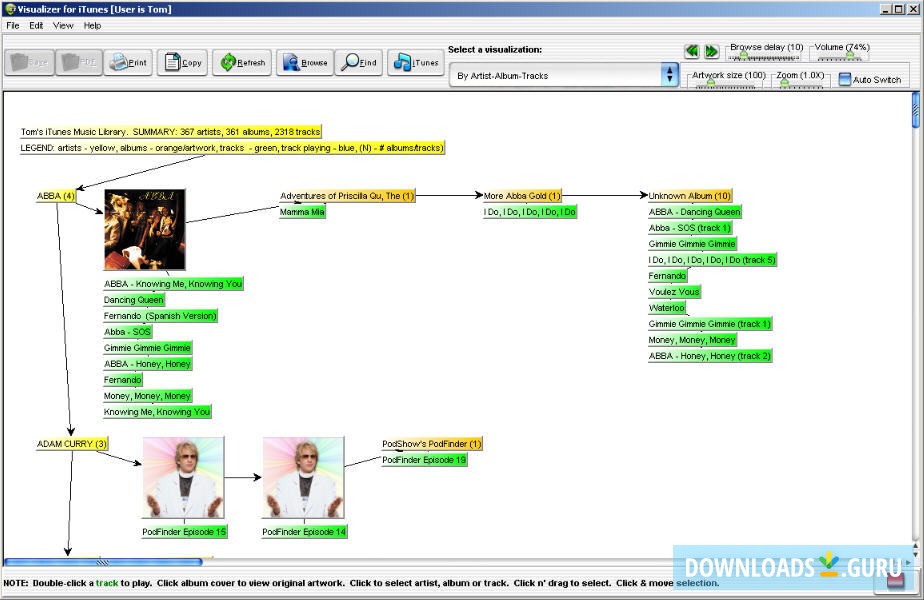Click the ABBA (4) artist label
Screen dimensions: 924x600
coord(56,195)
